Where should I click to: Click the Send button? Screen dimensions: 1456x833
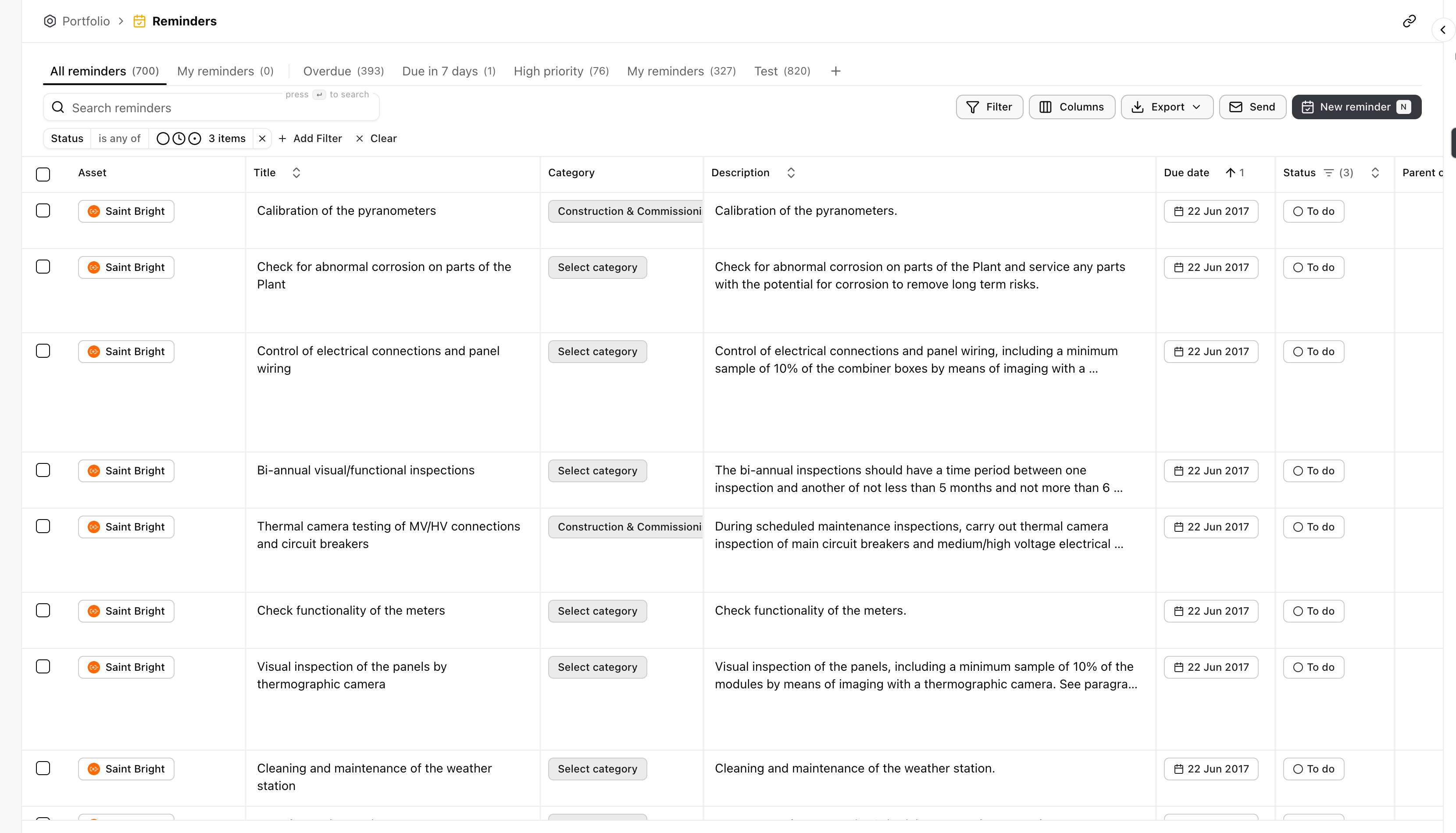pos(1253,107)
